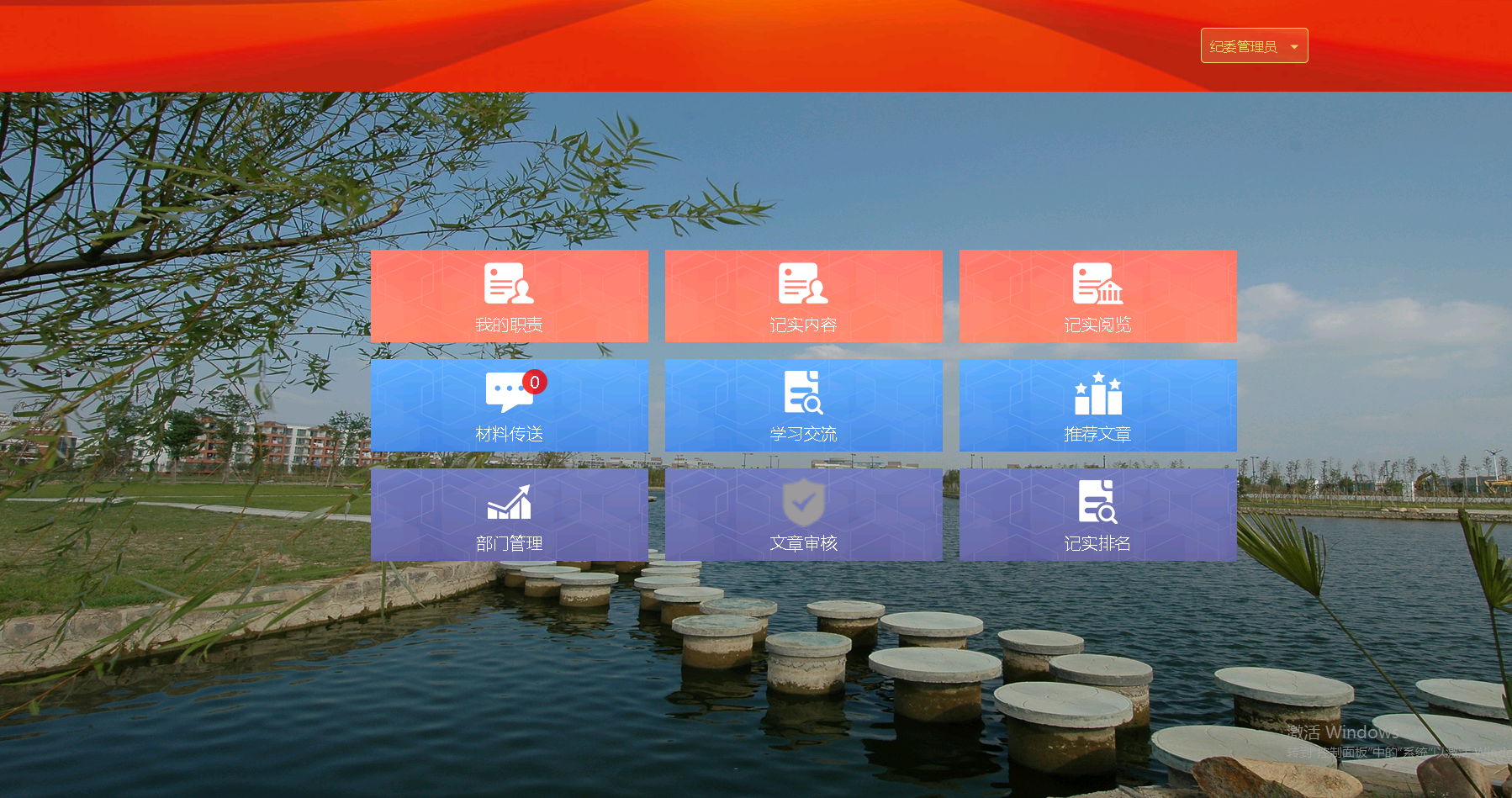This screenshot has height=798, width=1512.
Task: Click the 材料传送 chat bubble icon
Action: pos(508,393)
